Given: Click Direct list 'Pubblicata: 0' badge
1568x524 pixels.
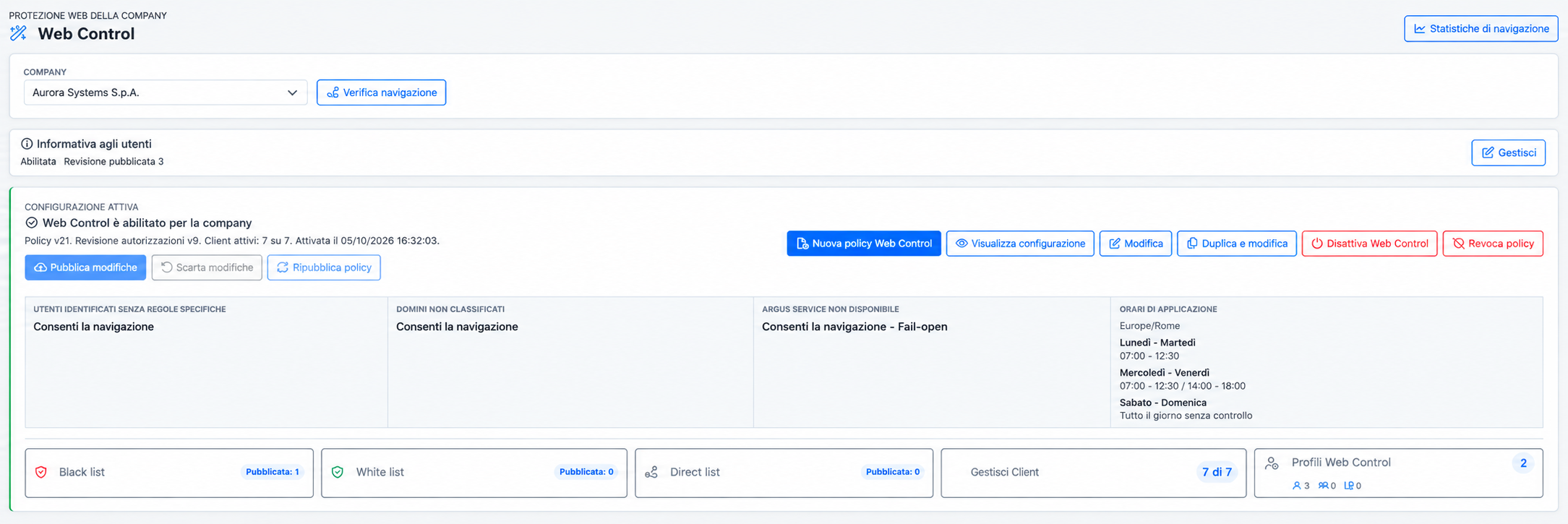Looking at the screenshot, I should [x=893, y=472].
